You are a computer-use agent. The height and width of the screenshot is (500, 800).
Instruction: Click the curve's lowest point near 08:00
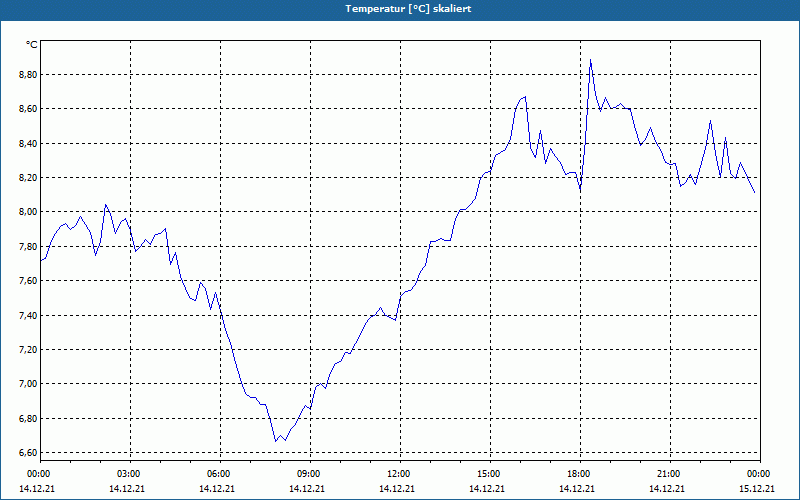coord(276,441)
